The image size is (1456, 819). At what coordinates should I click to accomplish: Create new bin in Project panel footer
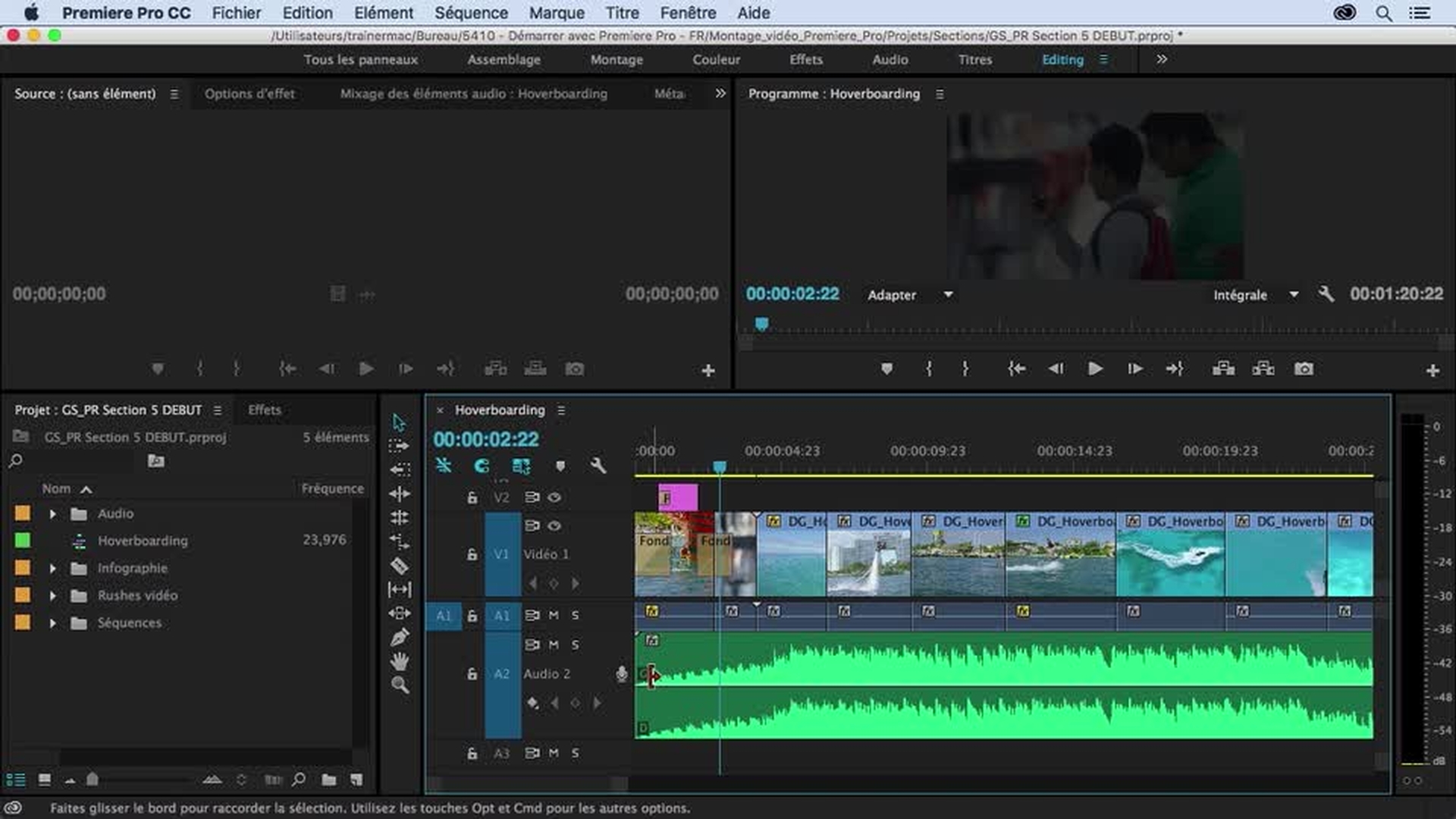pyautogui.click(x=328, y=779)
